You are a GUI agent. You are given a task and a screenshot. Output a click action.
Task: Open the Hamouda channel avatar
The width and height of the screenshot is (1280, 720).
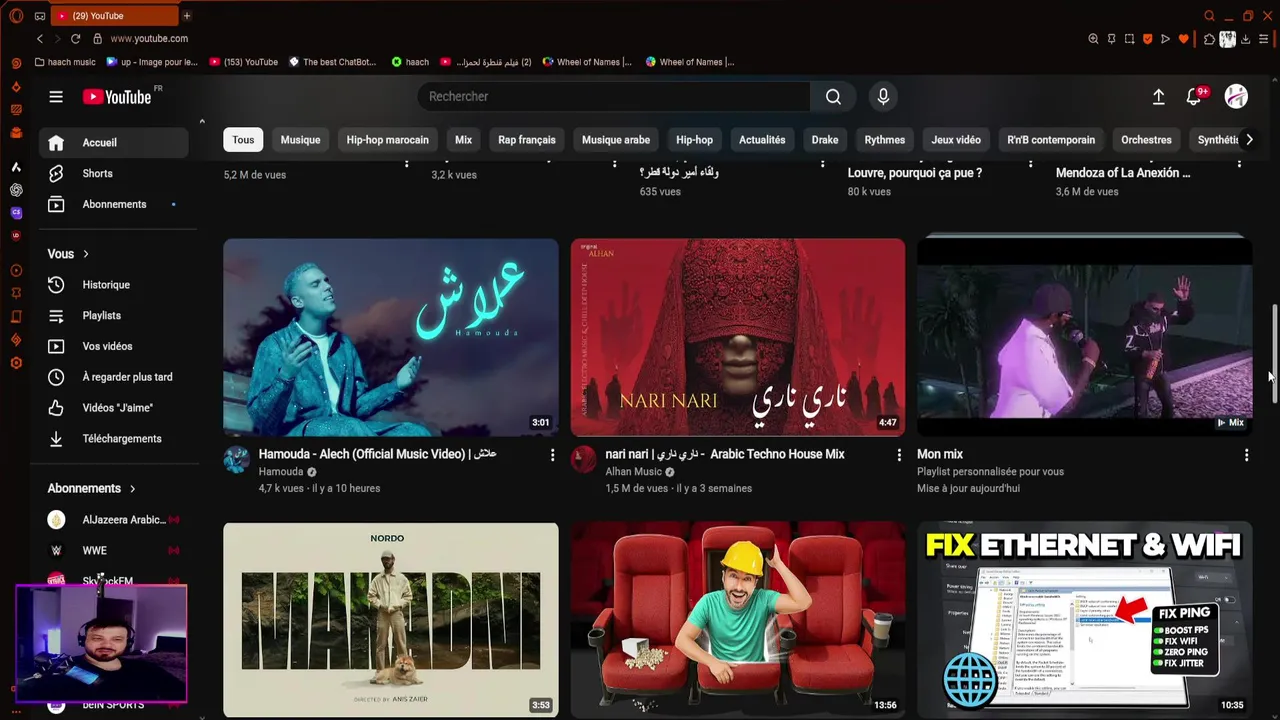click(x=236, y=459)
